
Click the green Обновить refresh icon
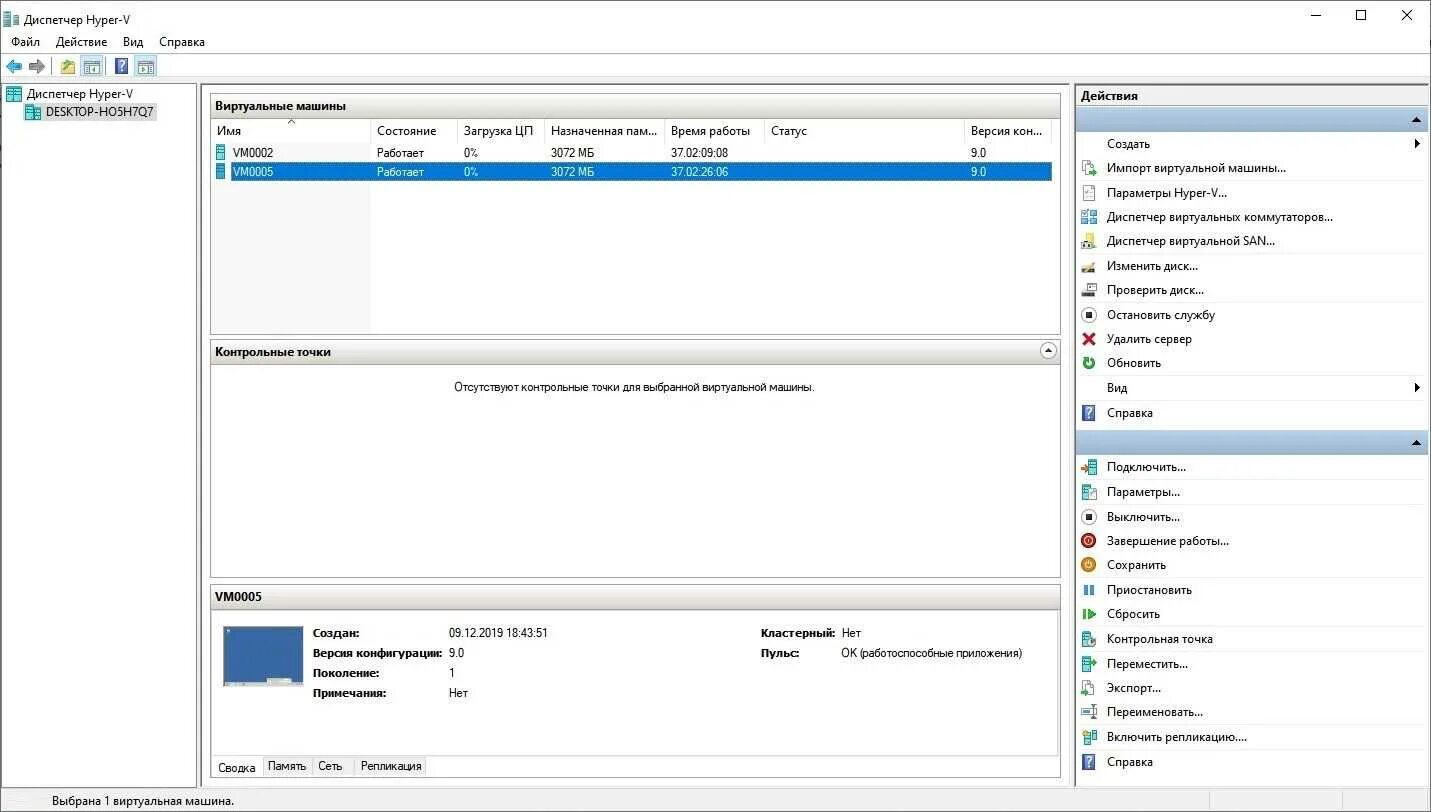click(x=1089, y=363)
